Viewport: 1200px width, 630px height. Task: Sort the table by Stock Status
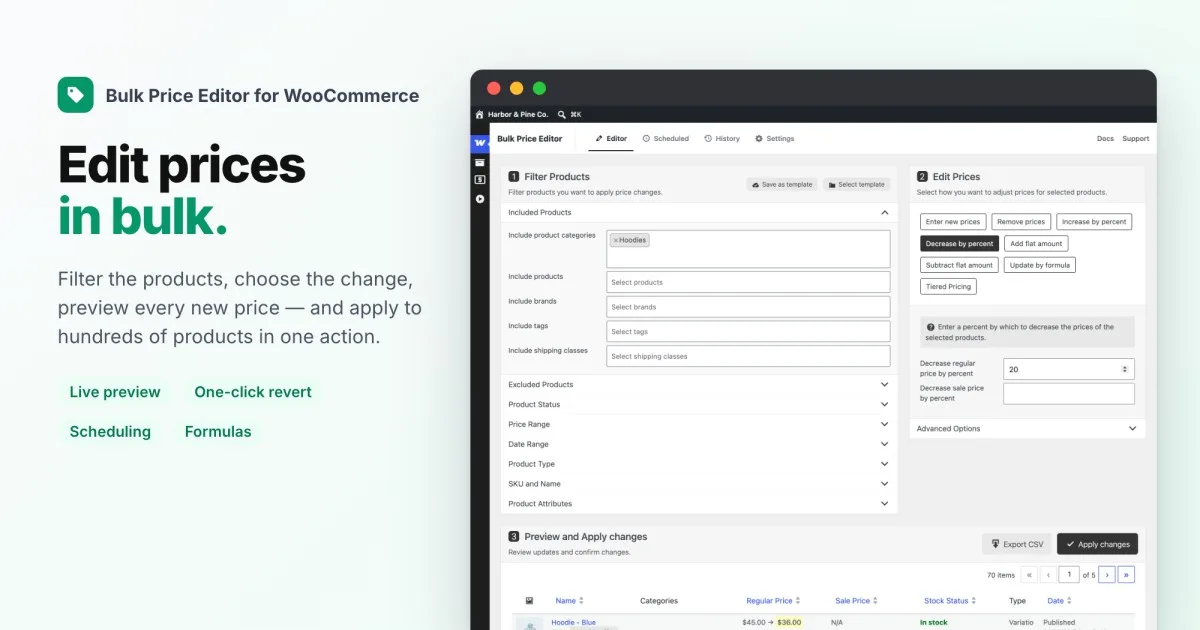[950, 601]
